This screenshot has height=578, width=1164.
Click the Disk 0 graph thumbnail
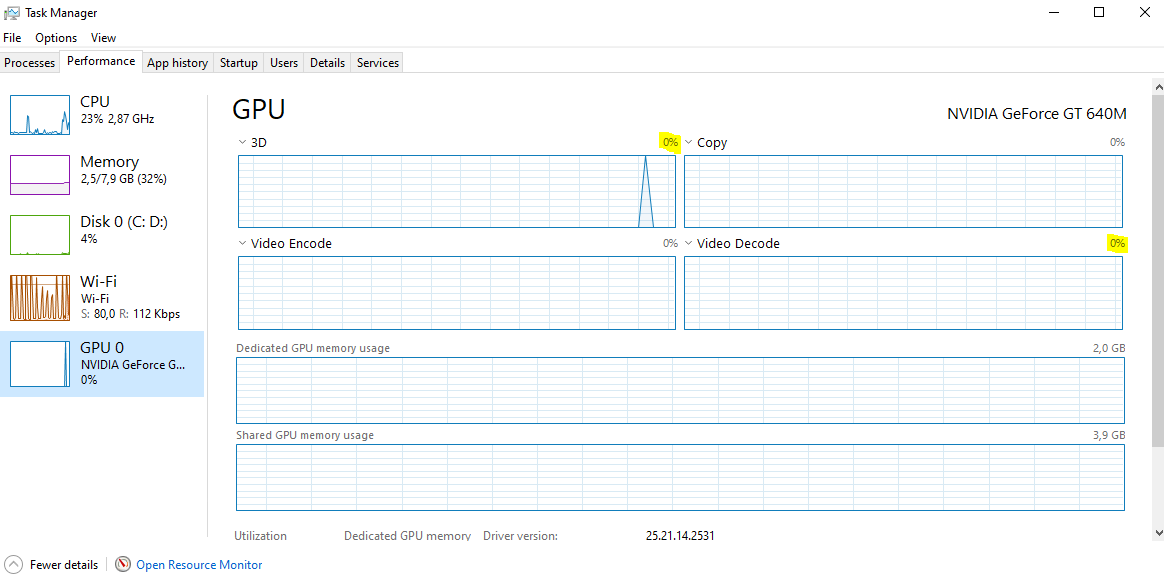point(40,235)
